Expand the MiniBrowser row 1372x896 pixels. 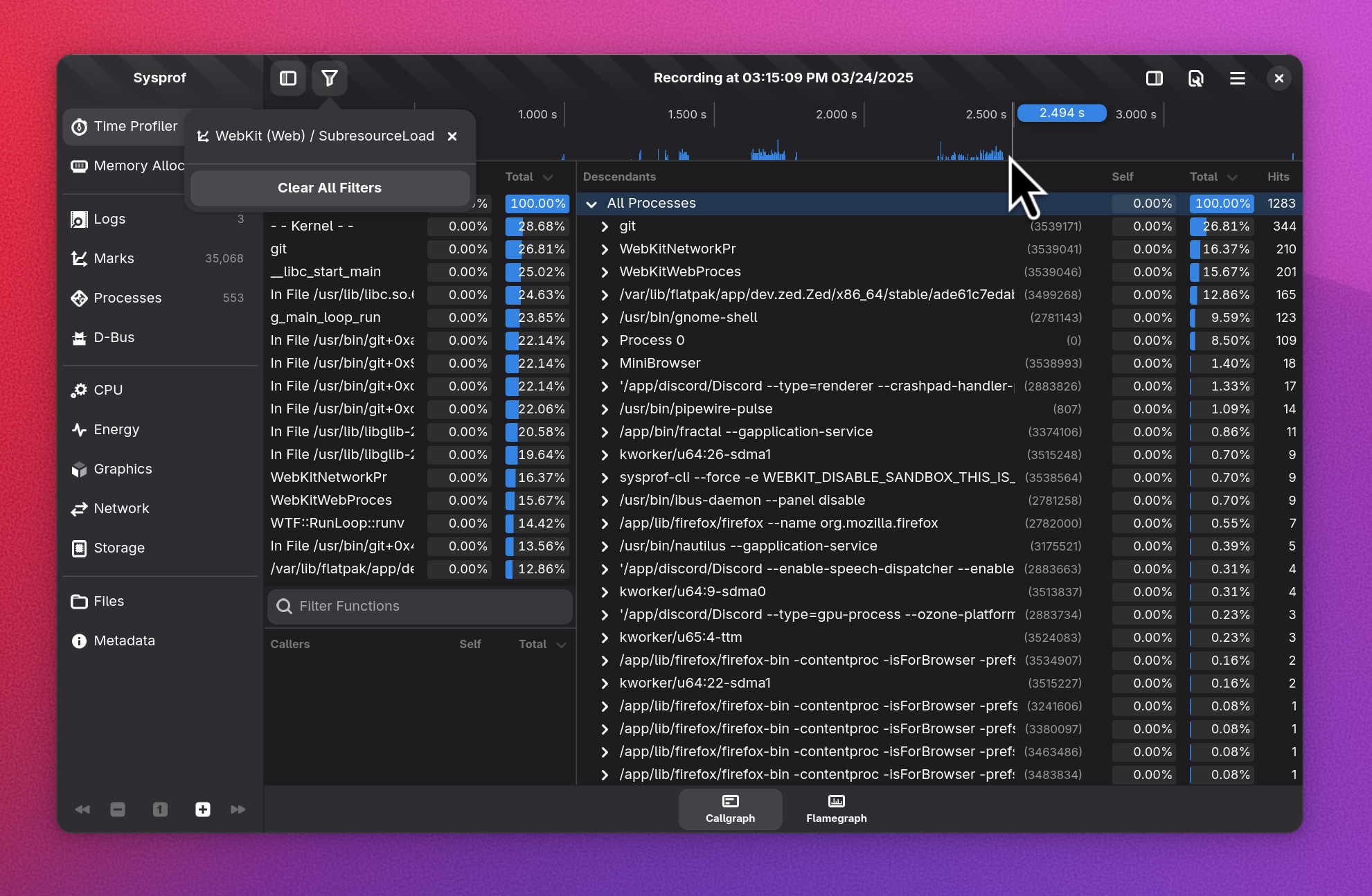[x=605, y=364]
